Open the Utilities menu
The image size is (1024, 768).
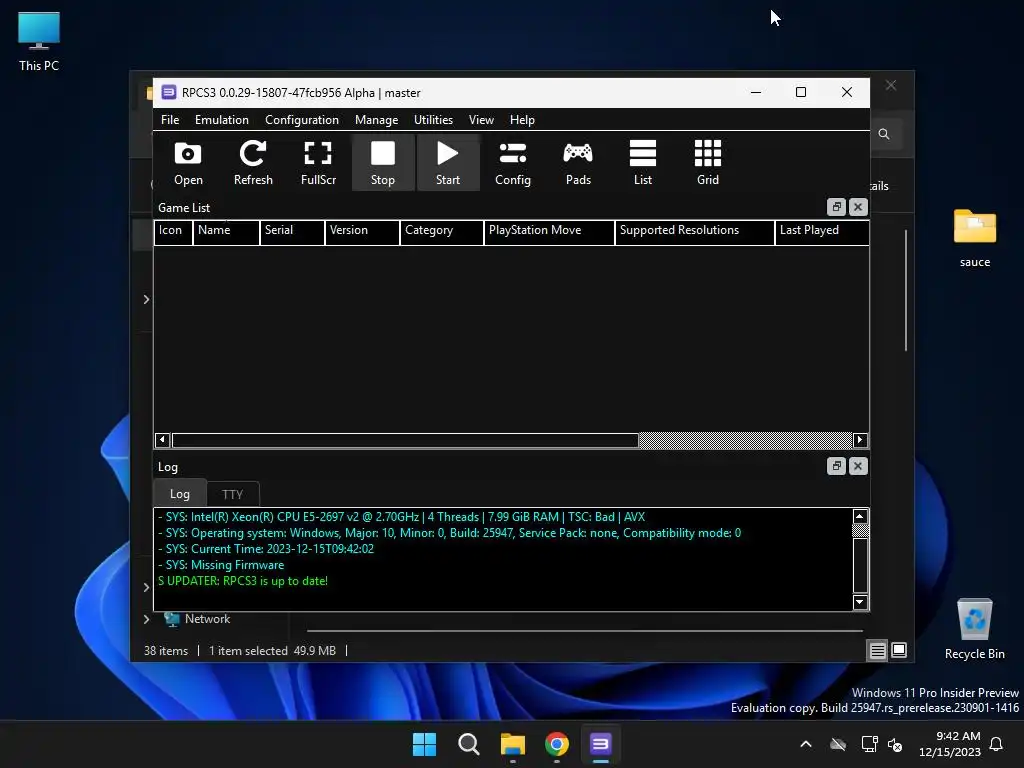[433, 120]
